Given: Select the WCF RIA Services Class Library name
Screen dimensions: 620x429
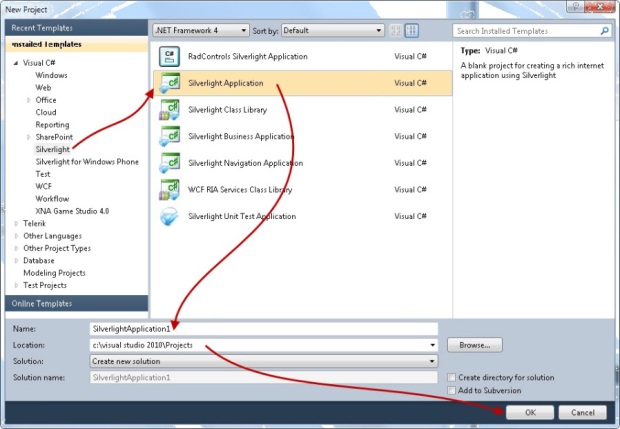Looking at the screenshot, I should [x=240, y=190].
